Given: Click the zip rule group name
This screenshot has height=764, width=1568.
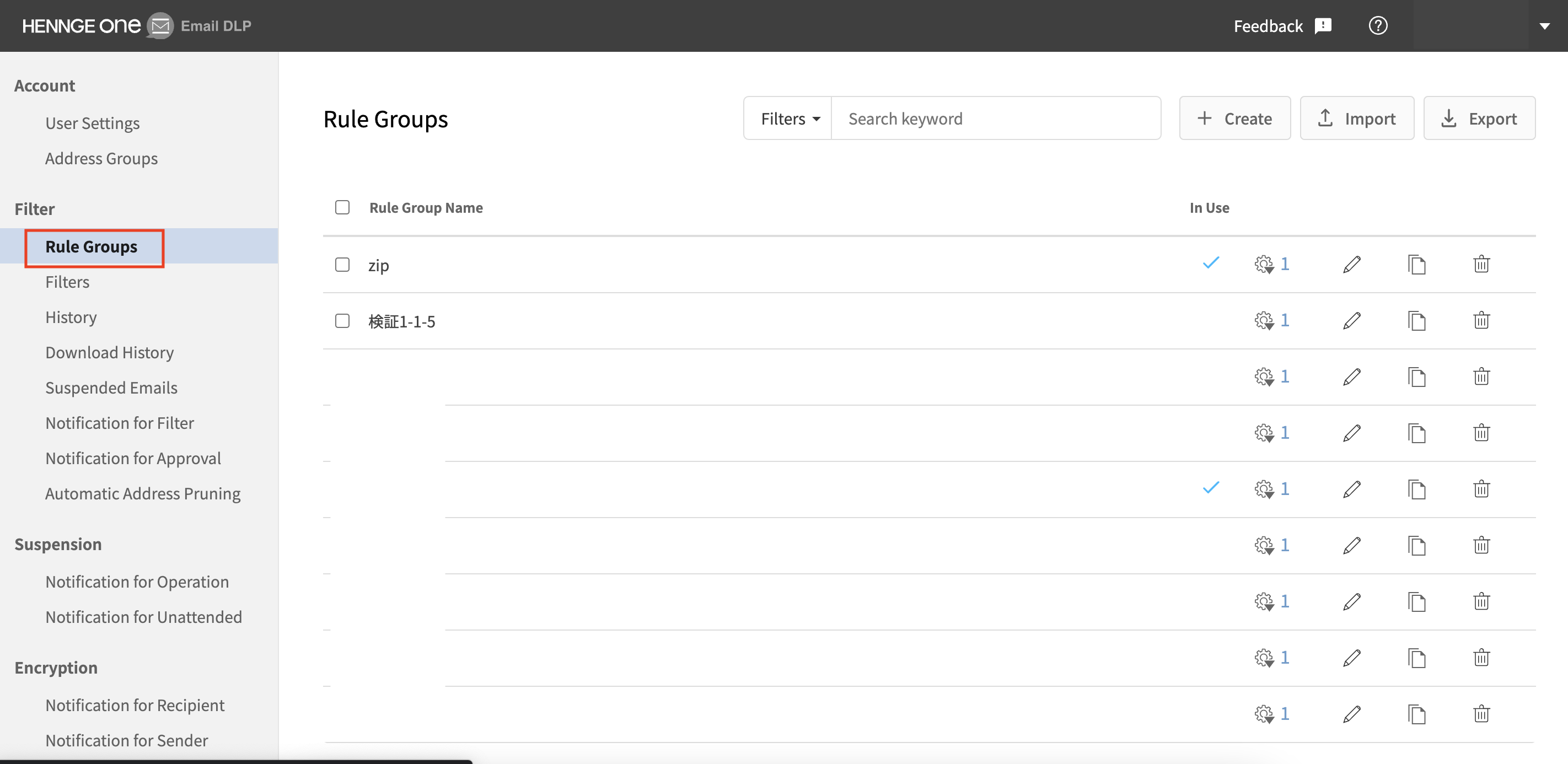Looking at the screenshot, I should (378, 266).
